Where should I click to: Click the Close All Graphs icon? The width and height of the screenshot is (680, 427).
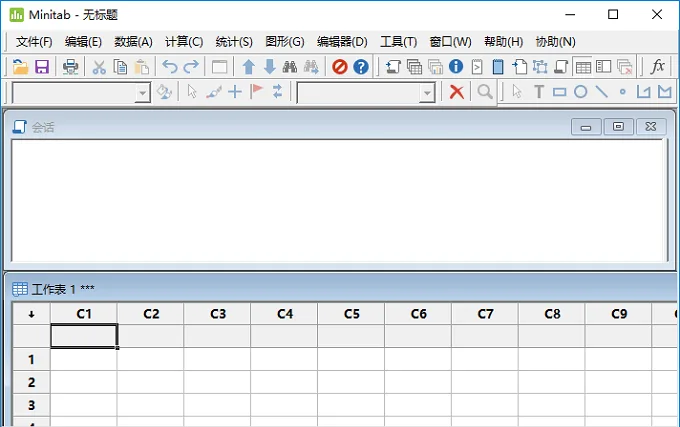(624, 67)
